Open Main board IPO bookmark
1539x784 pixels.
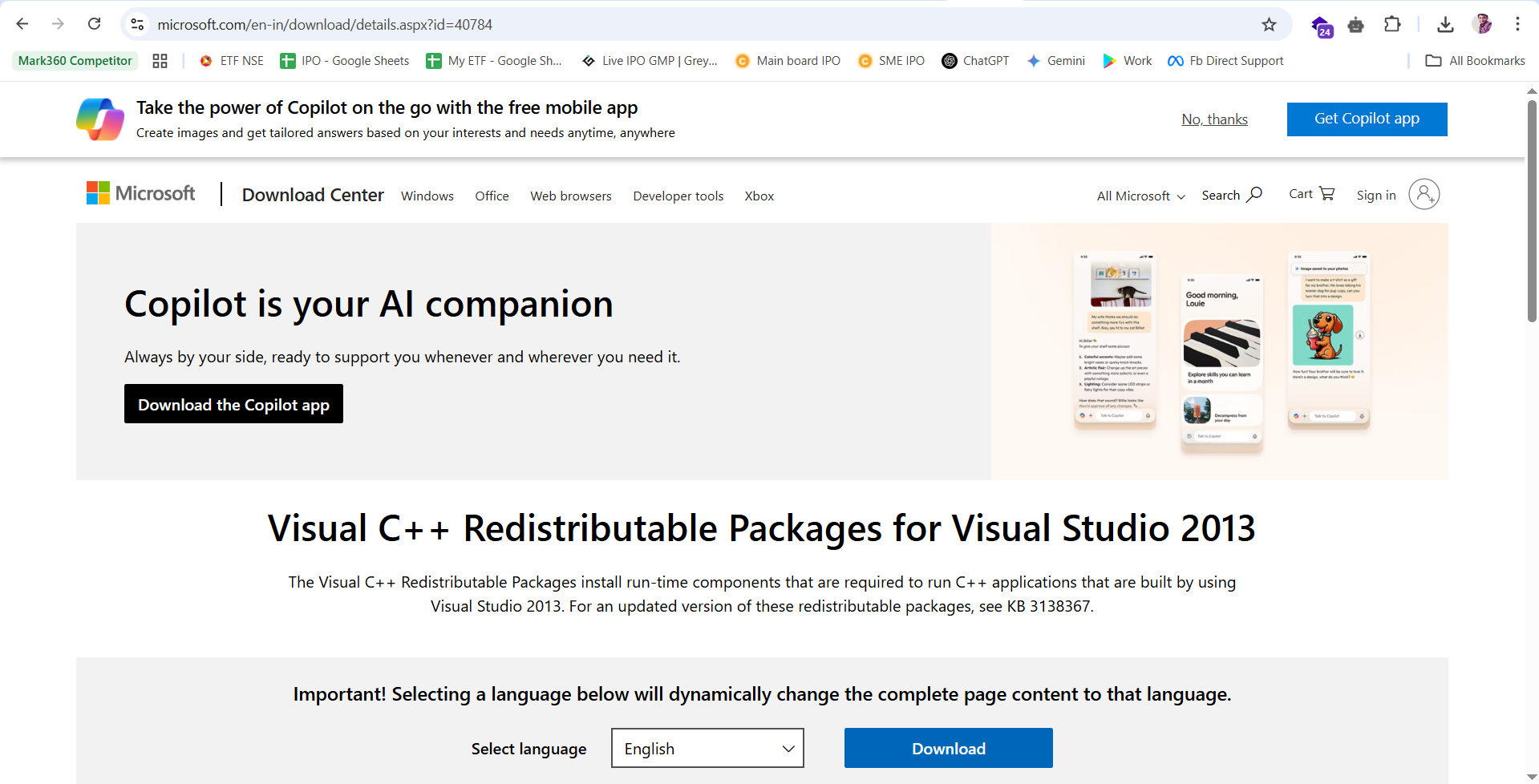coord(788,61)
